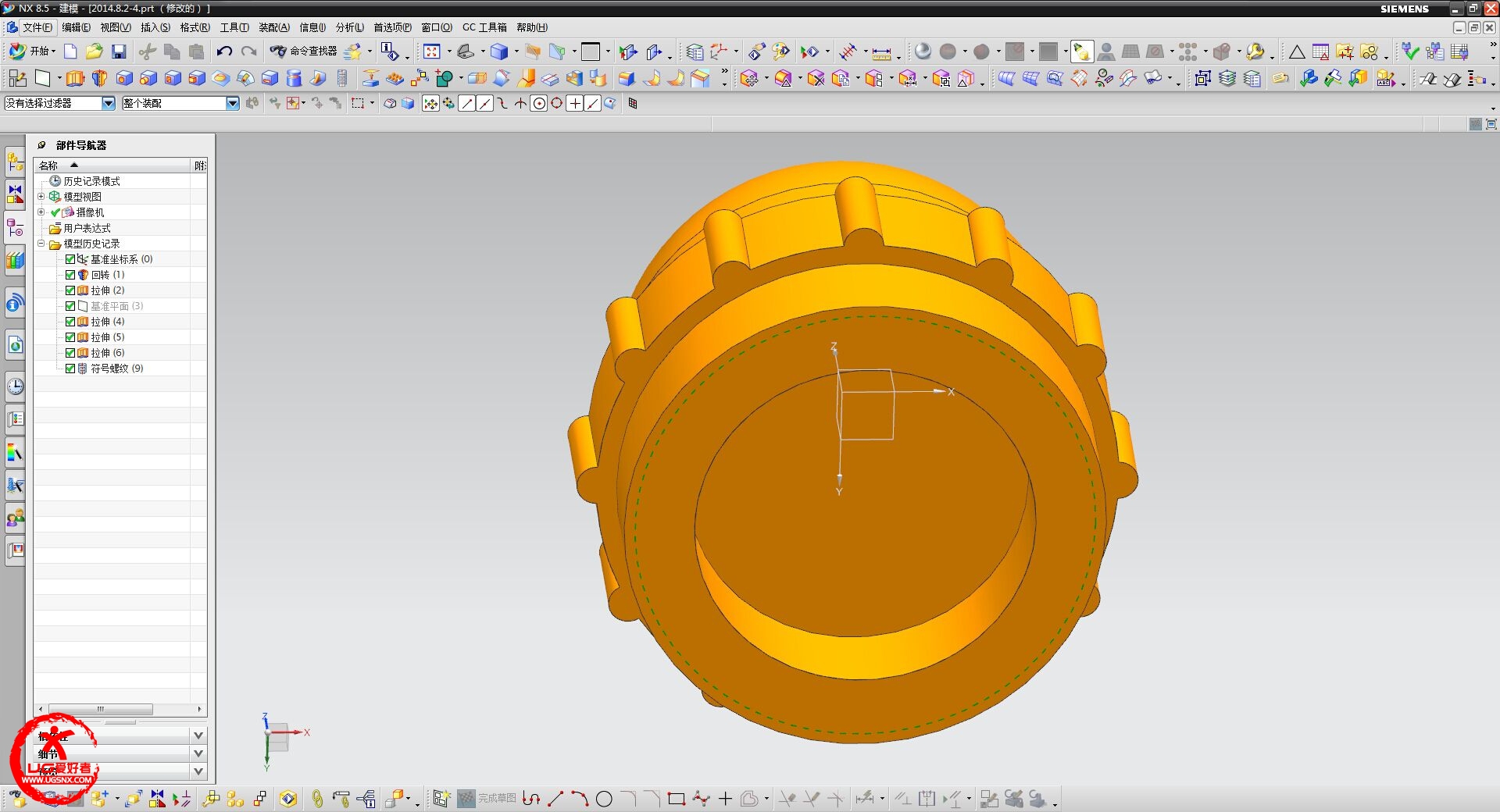Sort by the 名称 column header
The height and width of the screenshot is (812, 1500).
point(112,166)
